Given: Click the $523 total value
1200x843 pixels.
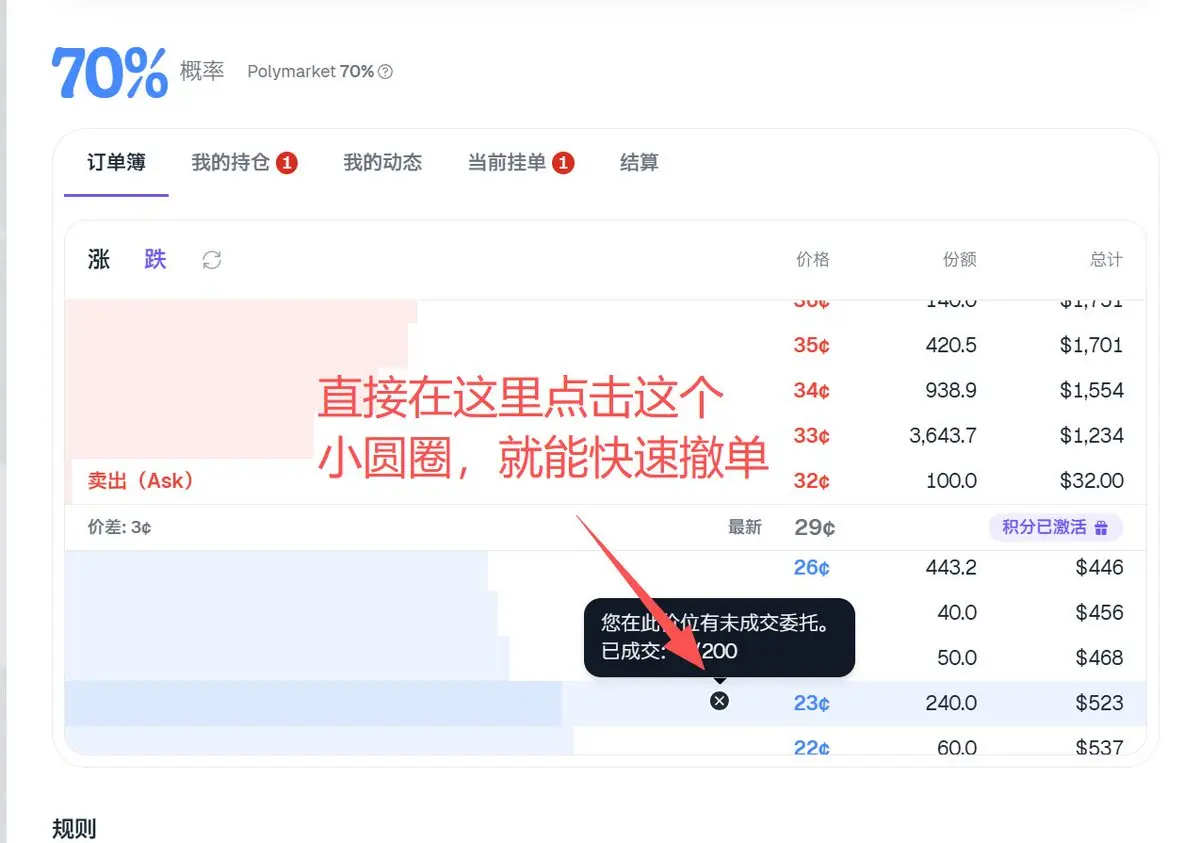Looking at the screenshot, I should point(1100,703).
